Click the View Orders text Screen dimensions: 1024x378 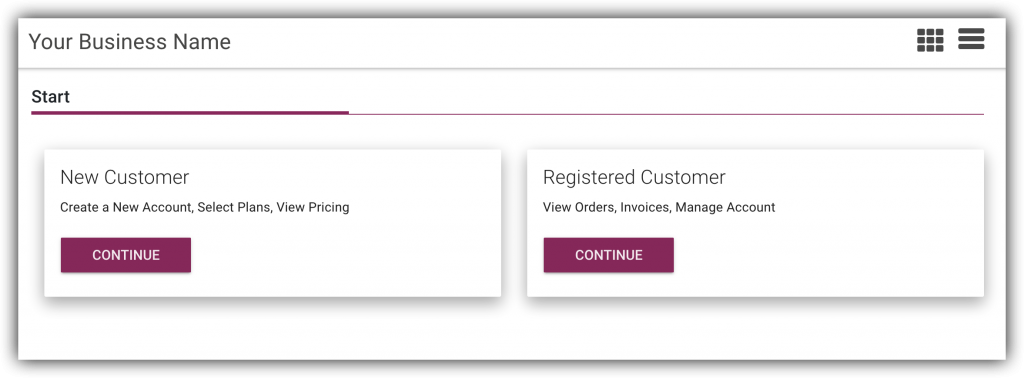(x=579, y=208)
